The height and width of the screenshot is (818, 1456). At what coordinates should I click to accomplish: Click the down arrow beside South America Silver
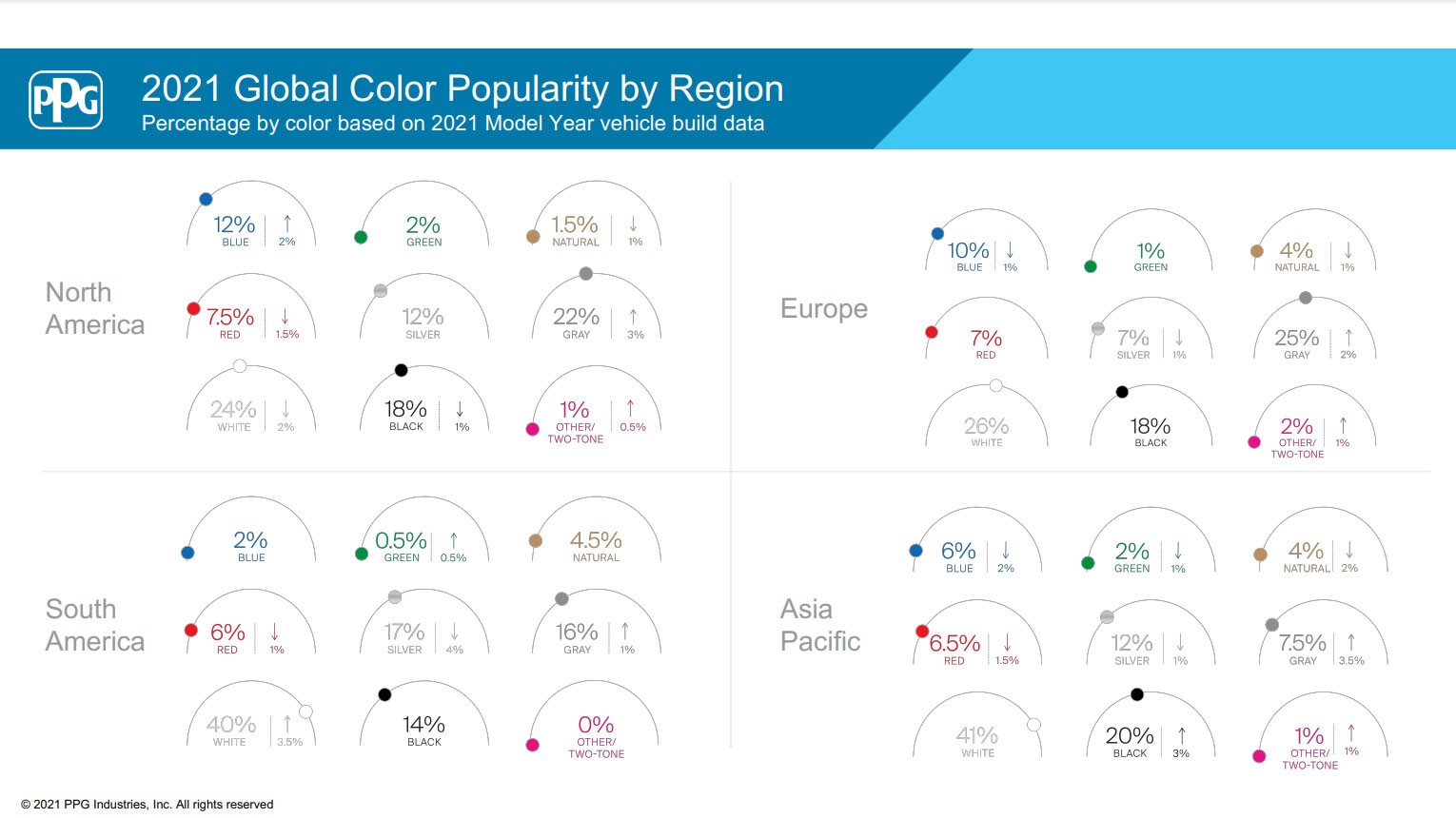[x=455, y=632]
